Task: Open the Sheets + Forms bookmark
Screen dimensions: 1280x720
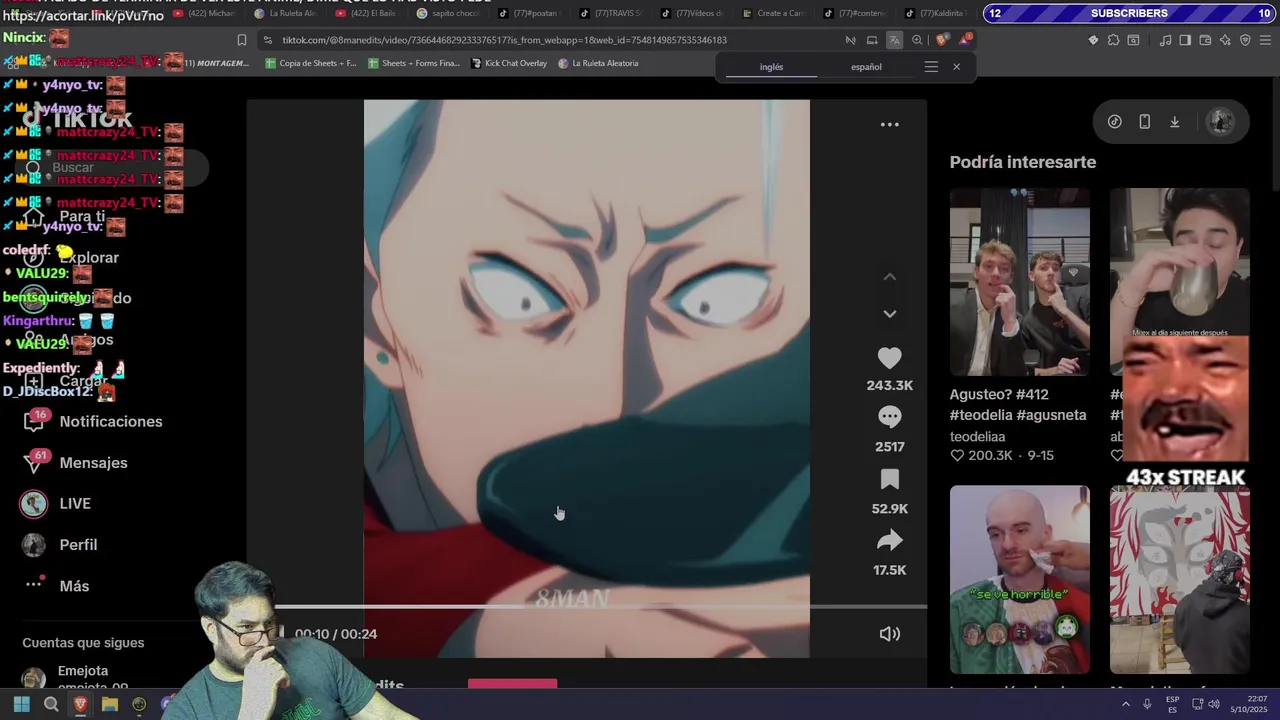Action: click(x=414, y=63)
